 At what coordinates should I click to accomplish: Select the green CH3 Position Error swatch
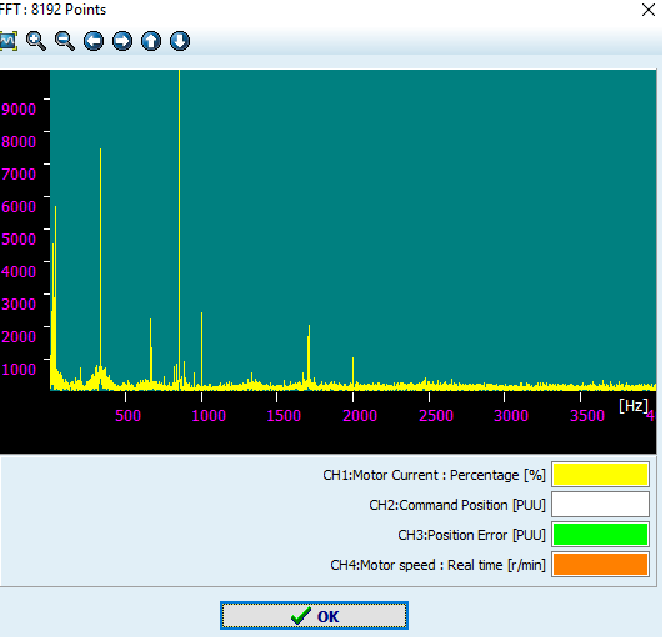tap(600, 535)
